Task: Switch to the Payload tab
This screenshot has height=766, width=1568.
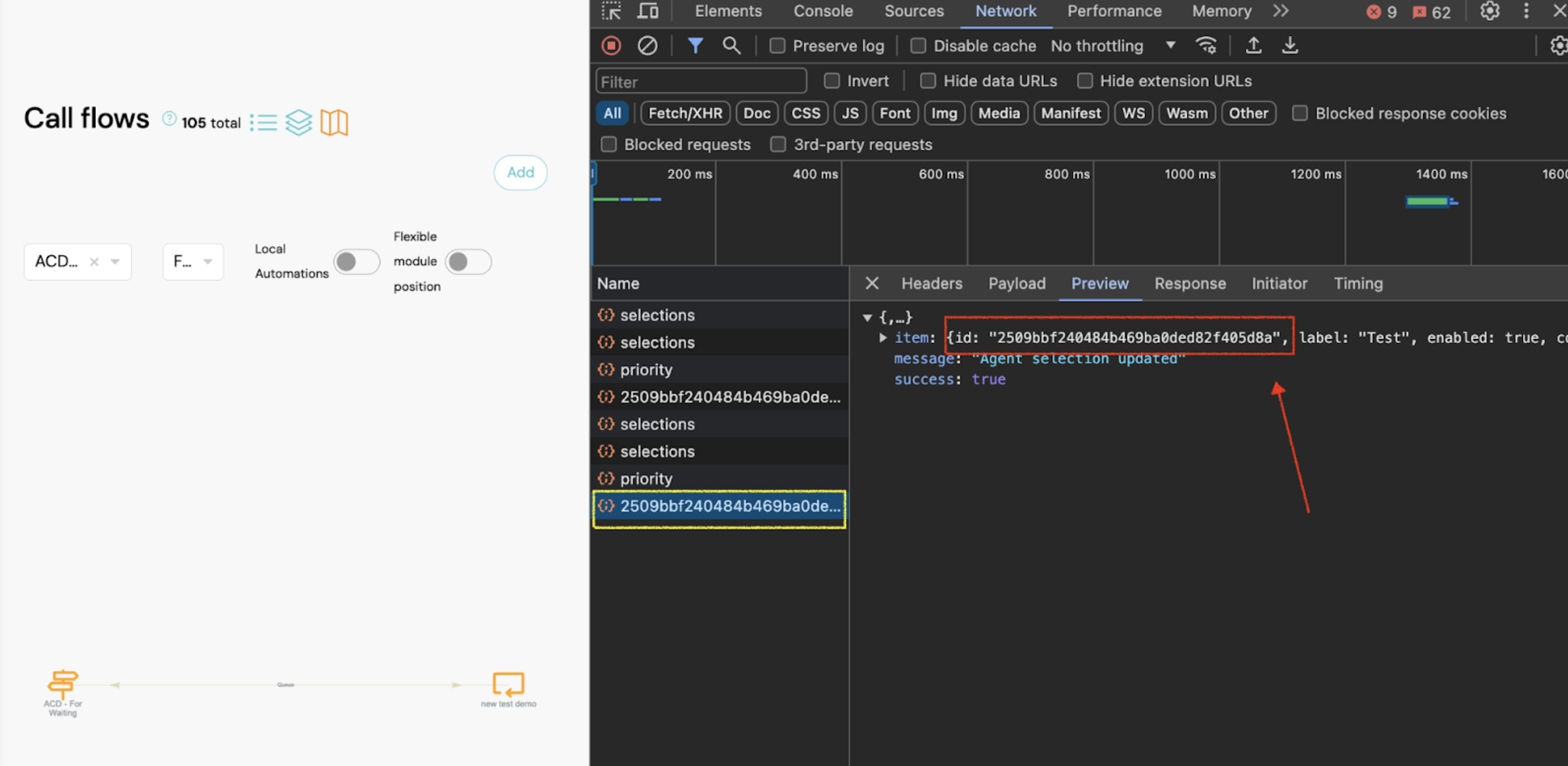Action: 1016,283
